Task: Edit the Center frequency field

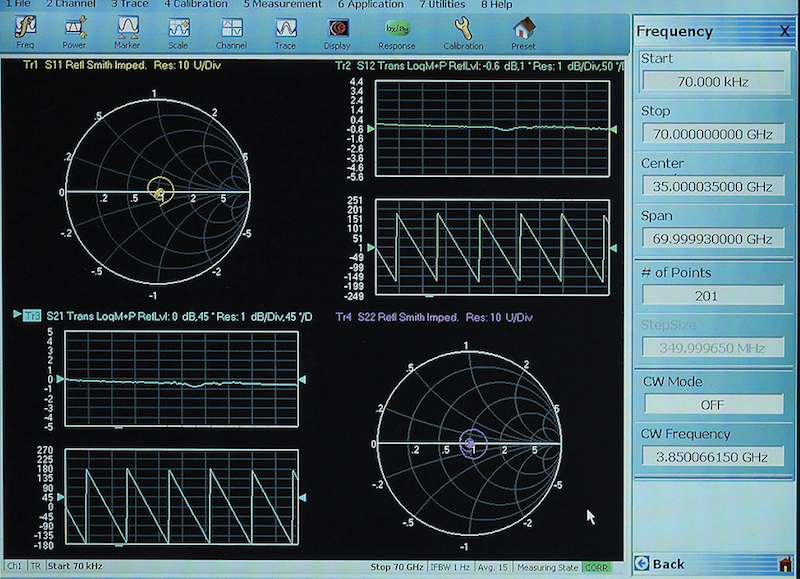Action: 713,186
